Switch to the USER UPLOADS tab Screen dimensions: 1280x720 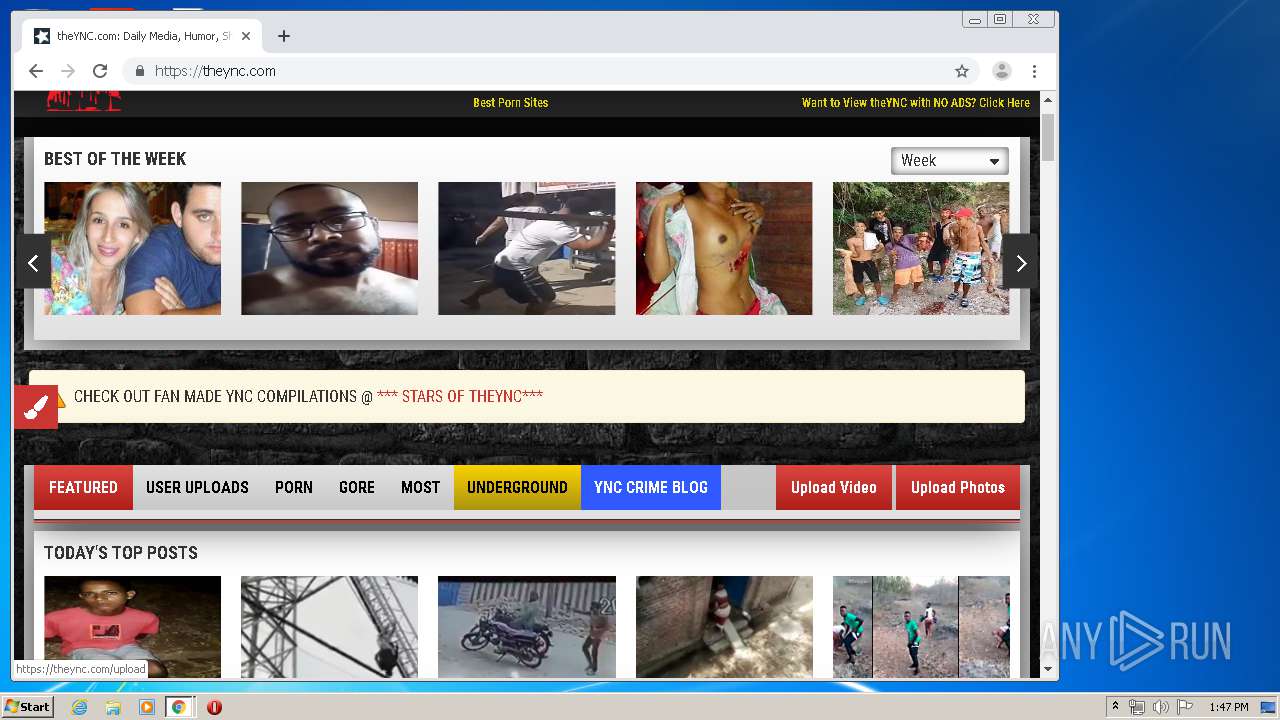click(197, 488)
